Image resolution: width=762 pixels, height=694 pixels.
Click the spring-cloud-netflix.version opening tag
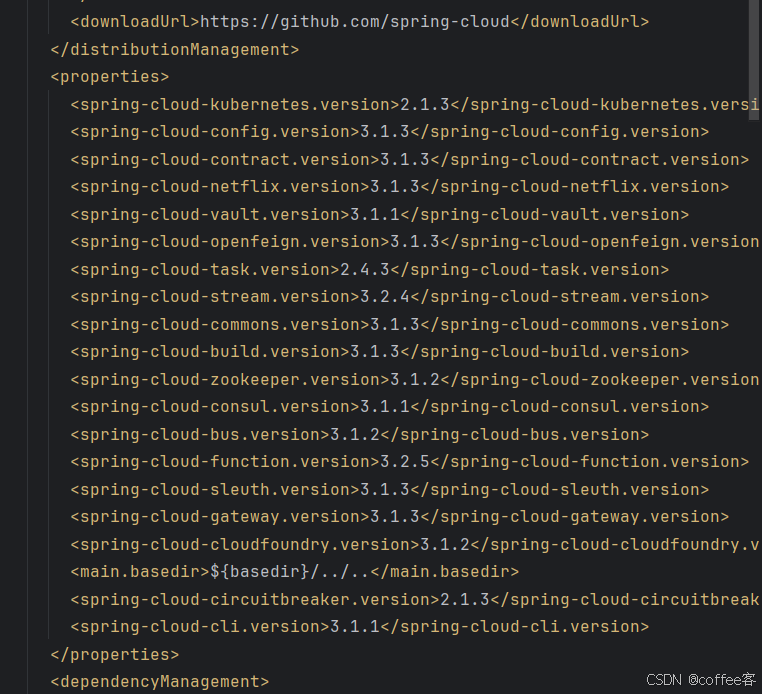pyautogui.click(x=220, y=187)
